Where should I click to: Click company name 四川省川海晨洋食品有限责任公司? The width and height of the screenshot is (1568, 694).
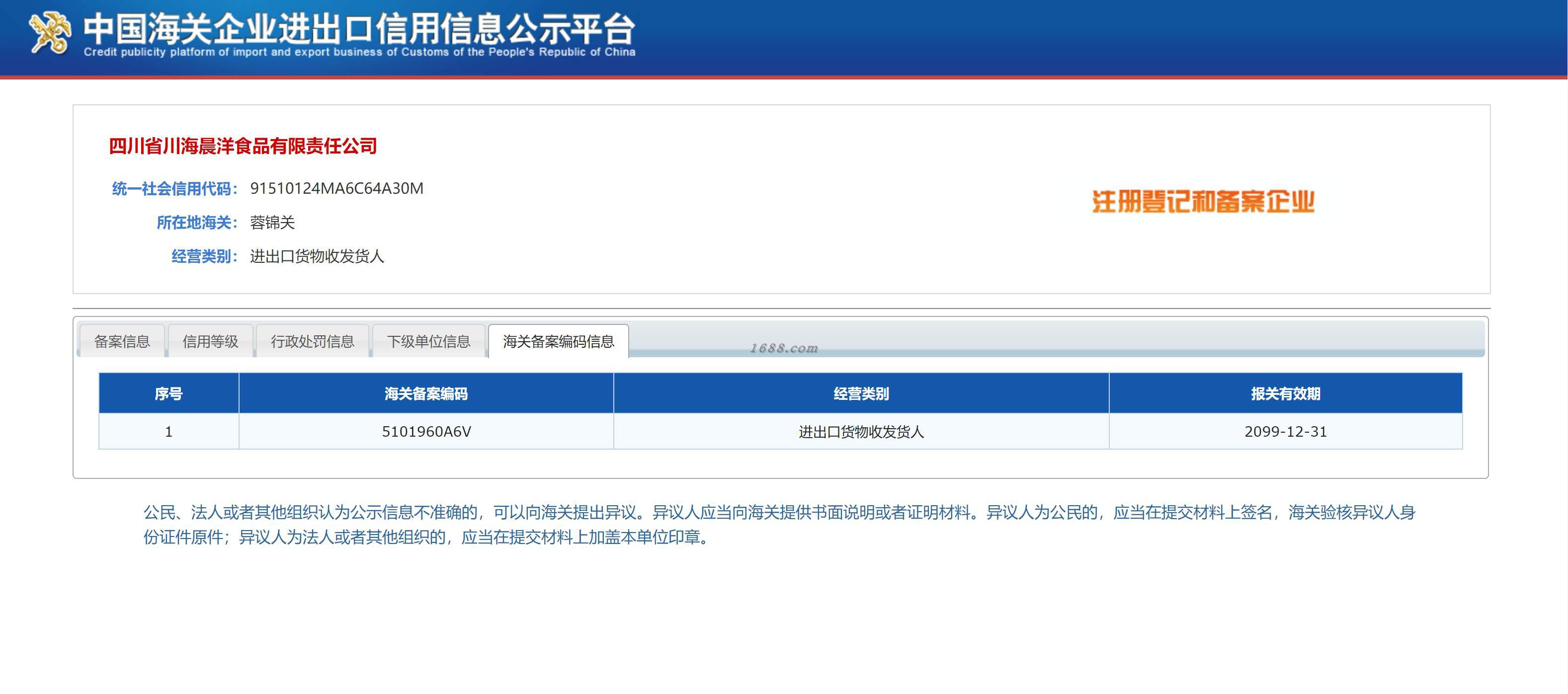243,146
